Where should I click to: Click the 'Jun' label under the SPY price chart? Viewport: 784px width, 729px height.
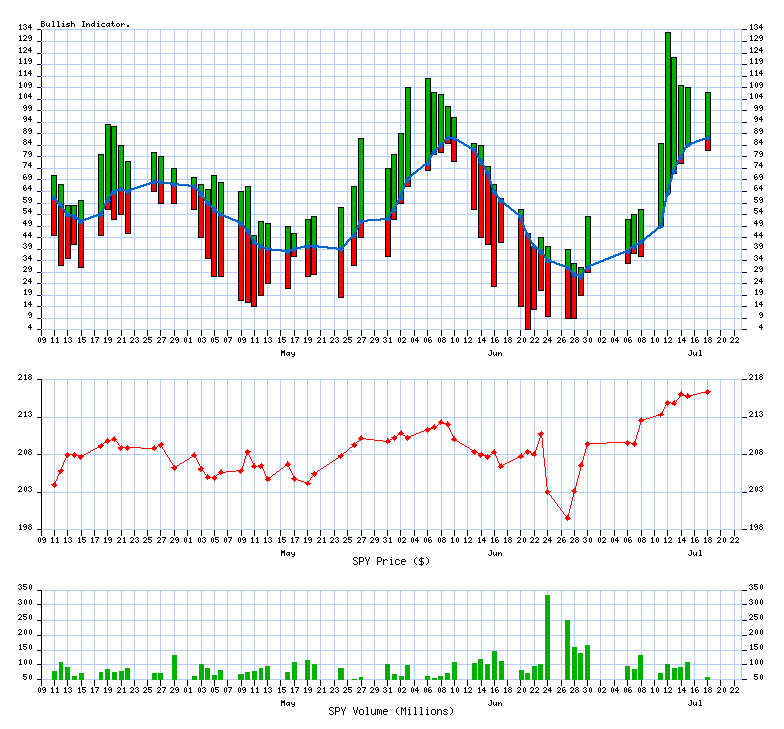click(x=495, y=552)
